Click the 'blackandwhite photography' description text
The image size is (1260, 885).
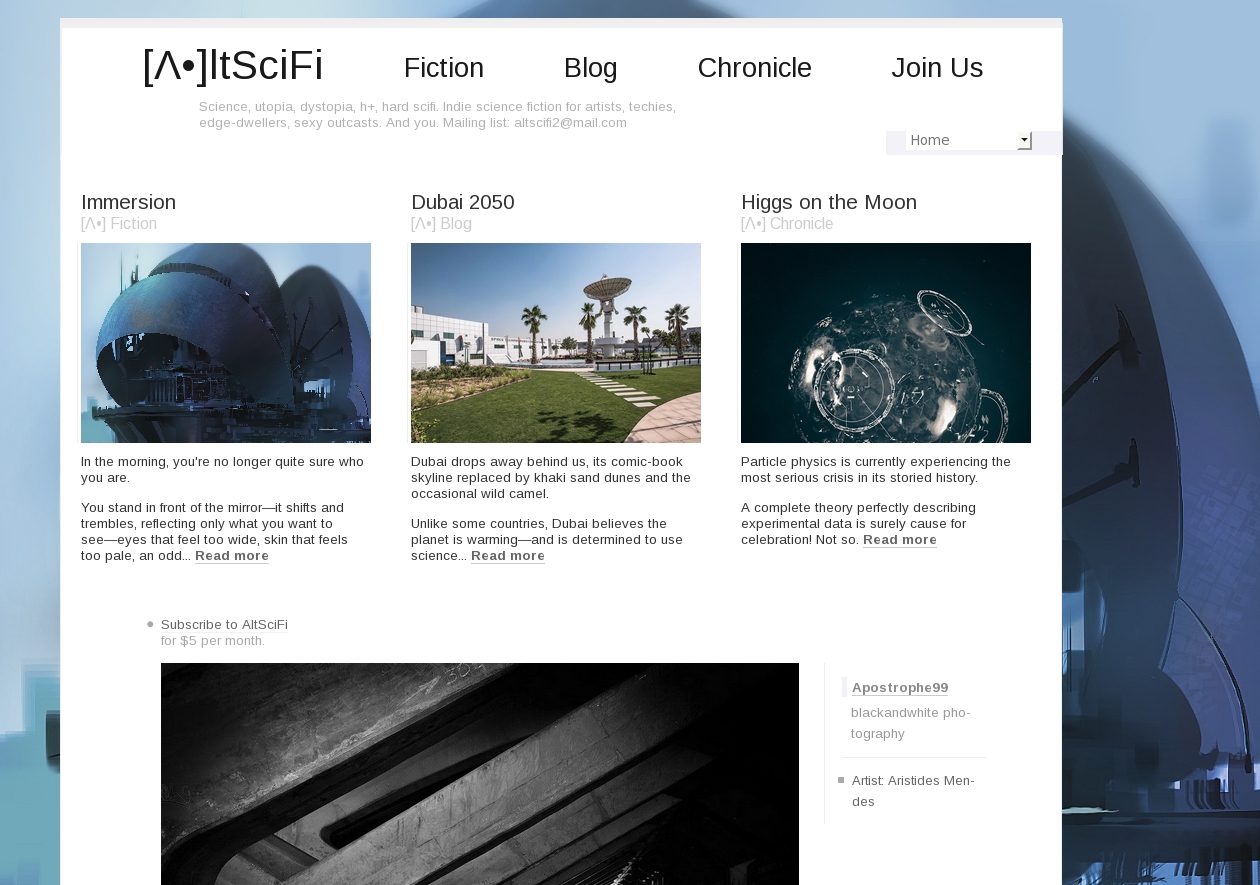pos(911,723)
